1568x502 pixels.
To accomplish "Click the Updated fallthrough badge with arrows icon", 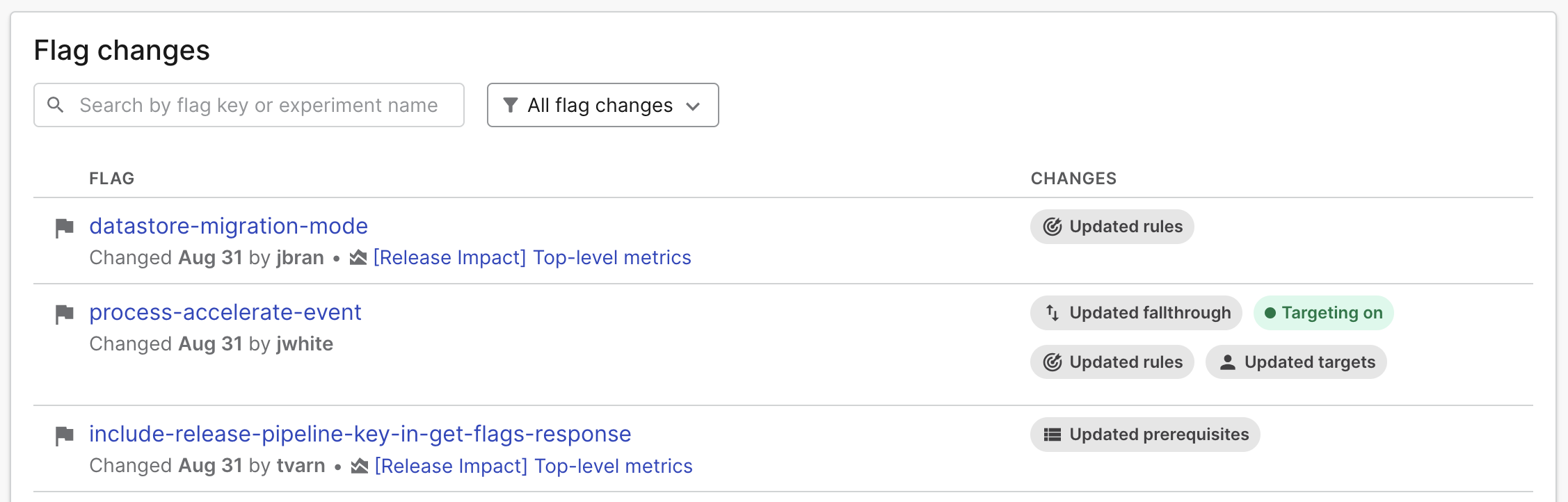I will click(1136, 313).
